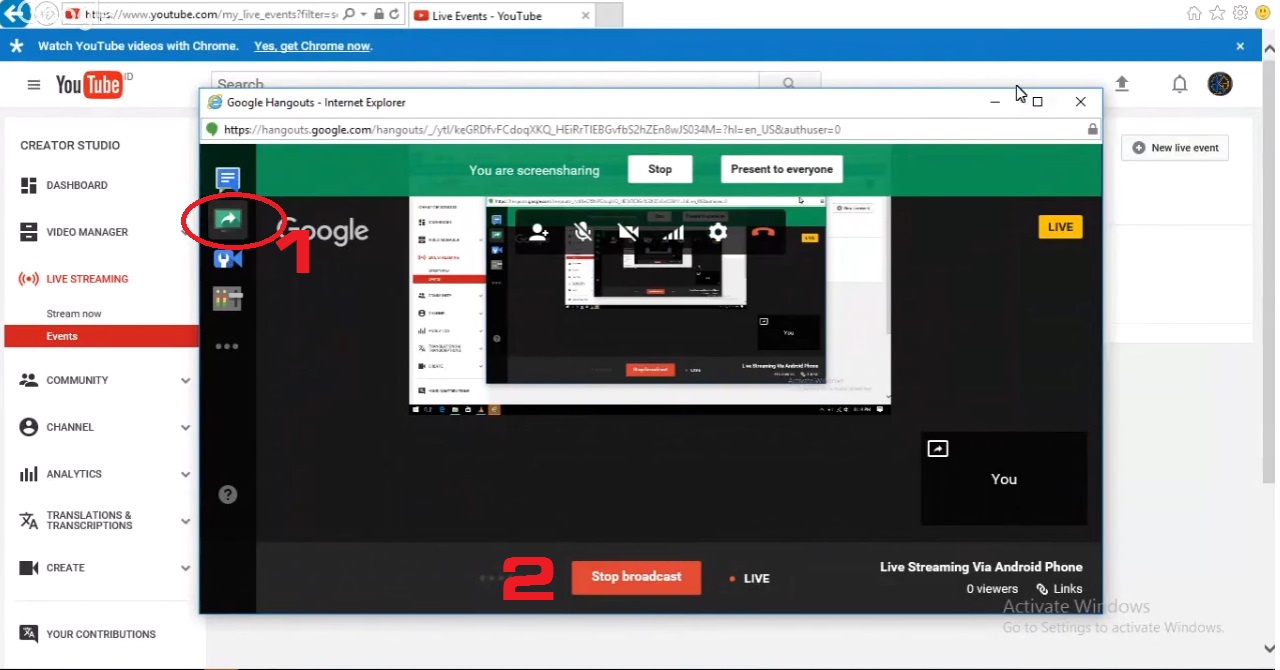Open the bandwidth signal bars icon
Screen dimensions: 1280x670
(673, 232)
